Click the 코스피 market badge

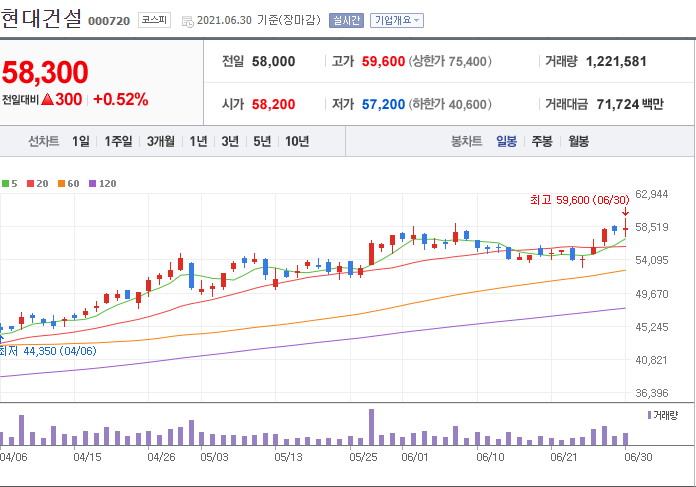coord(154,20)
